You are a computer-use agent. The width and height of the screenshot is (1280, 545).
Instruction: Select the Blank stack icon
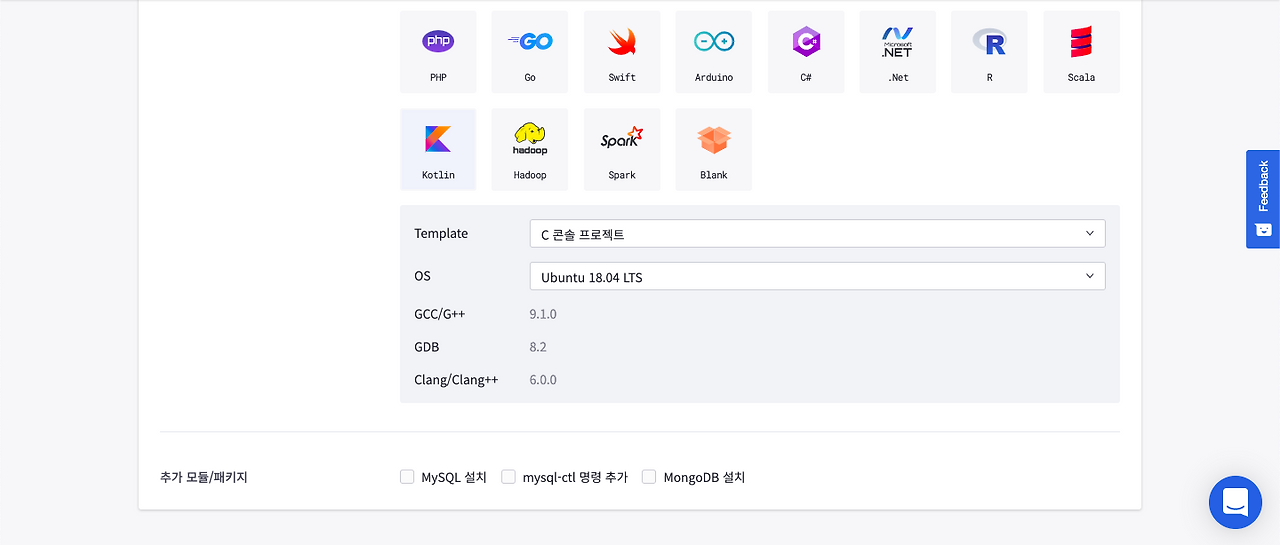point(714,149)
